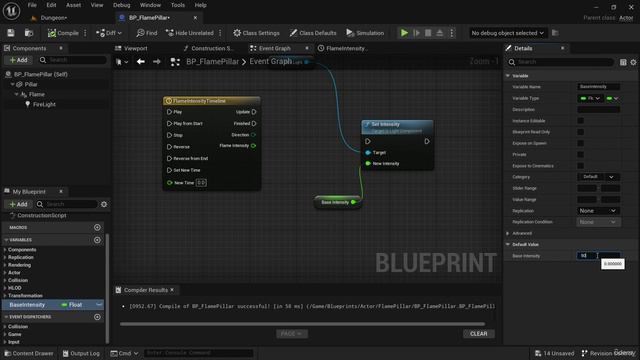Toggle Expose to Cinematics checkbox
Image resolution: width=640 pixels, height=360 pixels.
[x=580, y=166]
